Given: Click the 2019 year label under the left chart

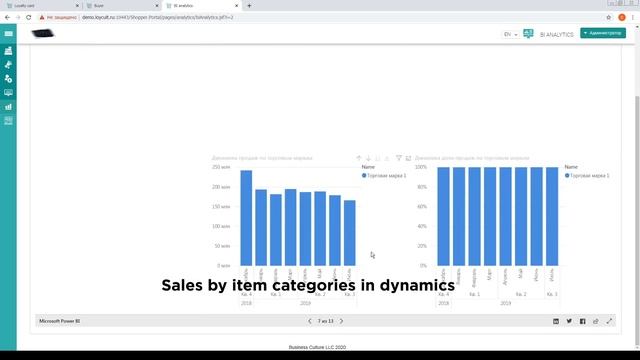Looking at the screenshot, I should point(305,303).
